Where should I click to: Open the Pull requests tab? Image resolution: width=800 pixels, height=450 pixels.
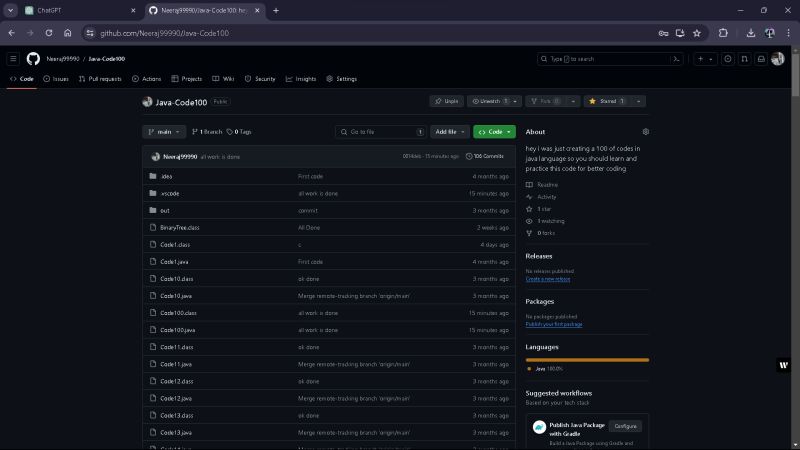[100, 79]
